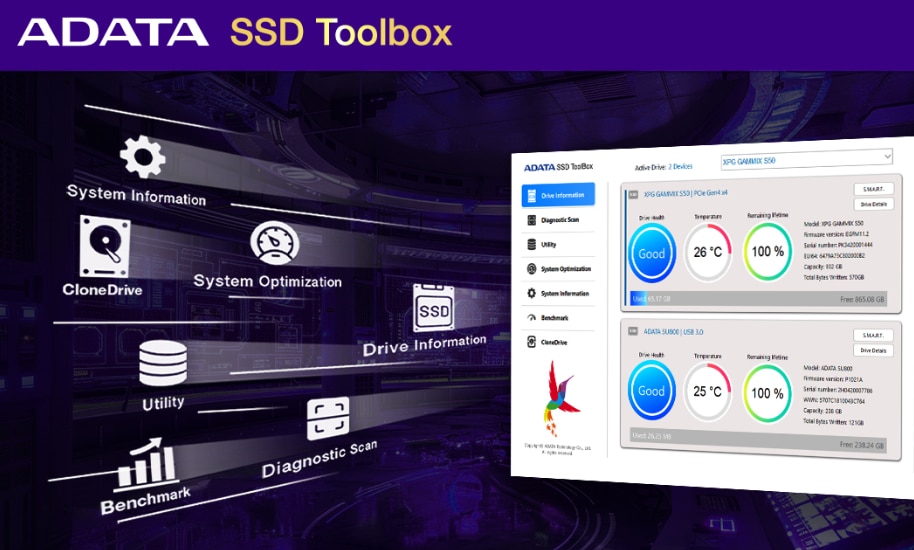Click the Model: XPG GAMMIX S50 line
The height and width of the screenshot is (550, 914).
coord(834,224)
